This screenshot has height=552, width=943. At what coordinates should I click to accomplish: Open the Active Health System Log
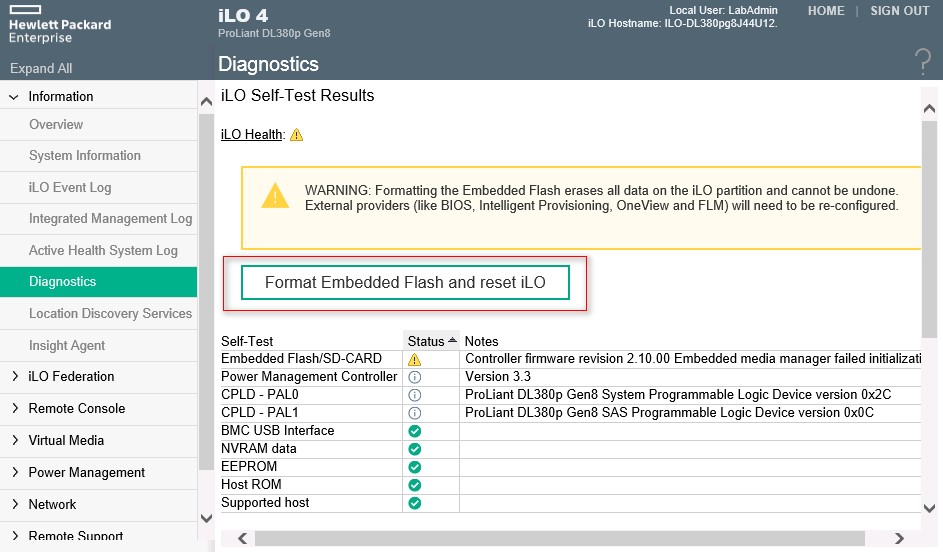click(x=103, y=251)
